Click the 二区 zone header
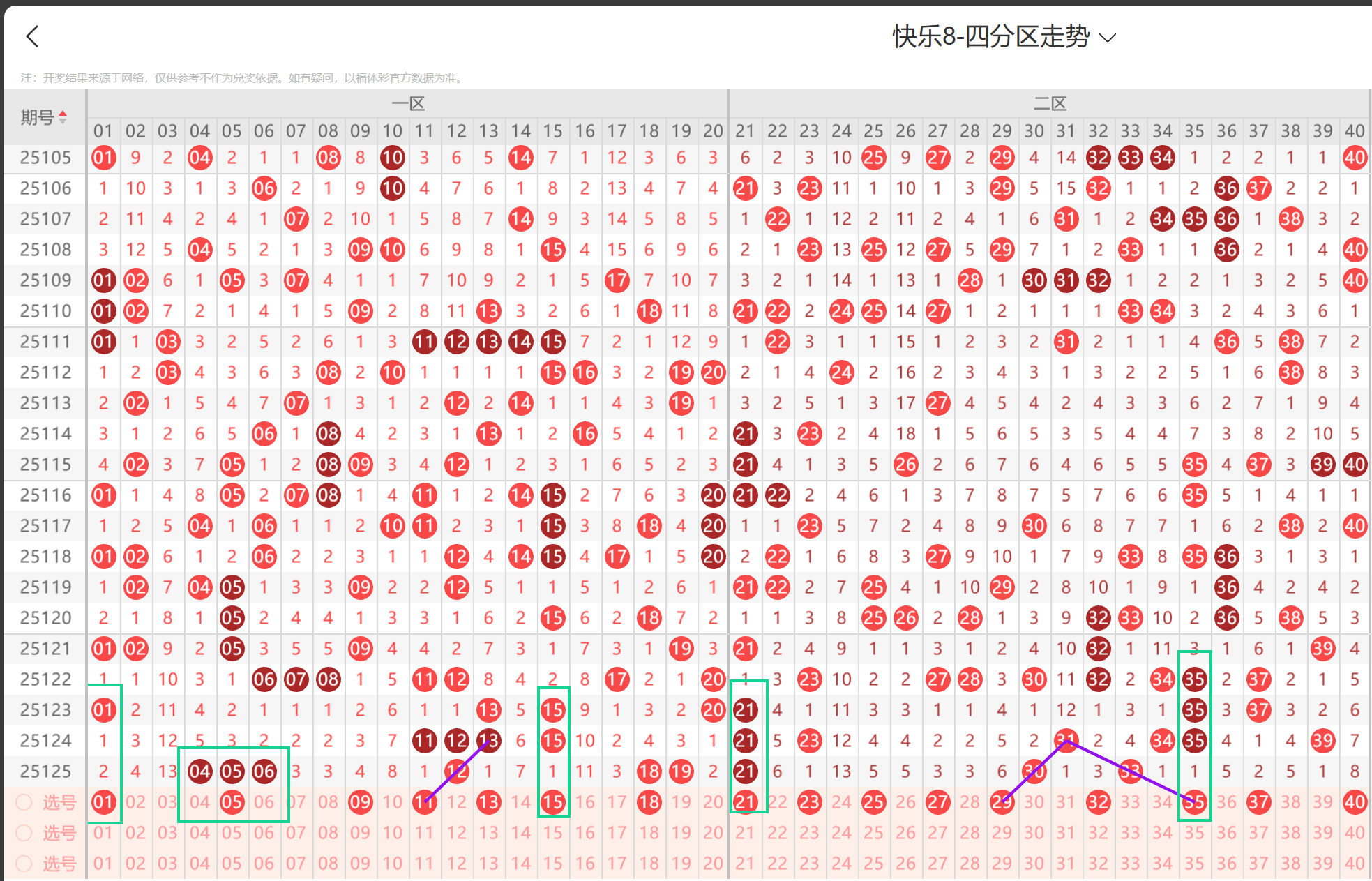This screenshot has width=1372, height=881. (x=1050, y=104)
